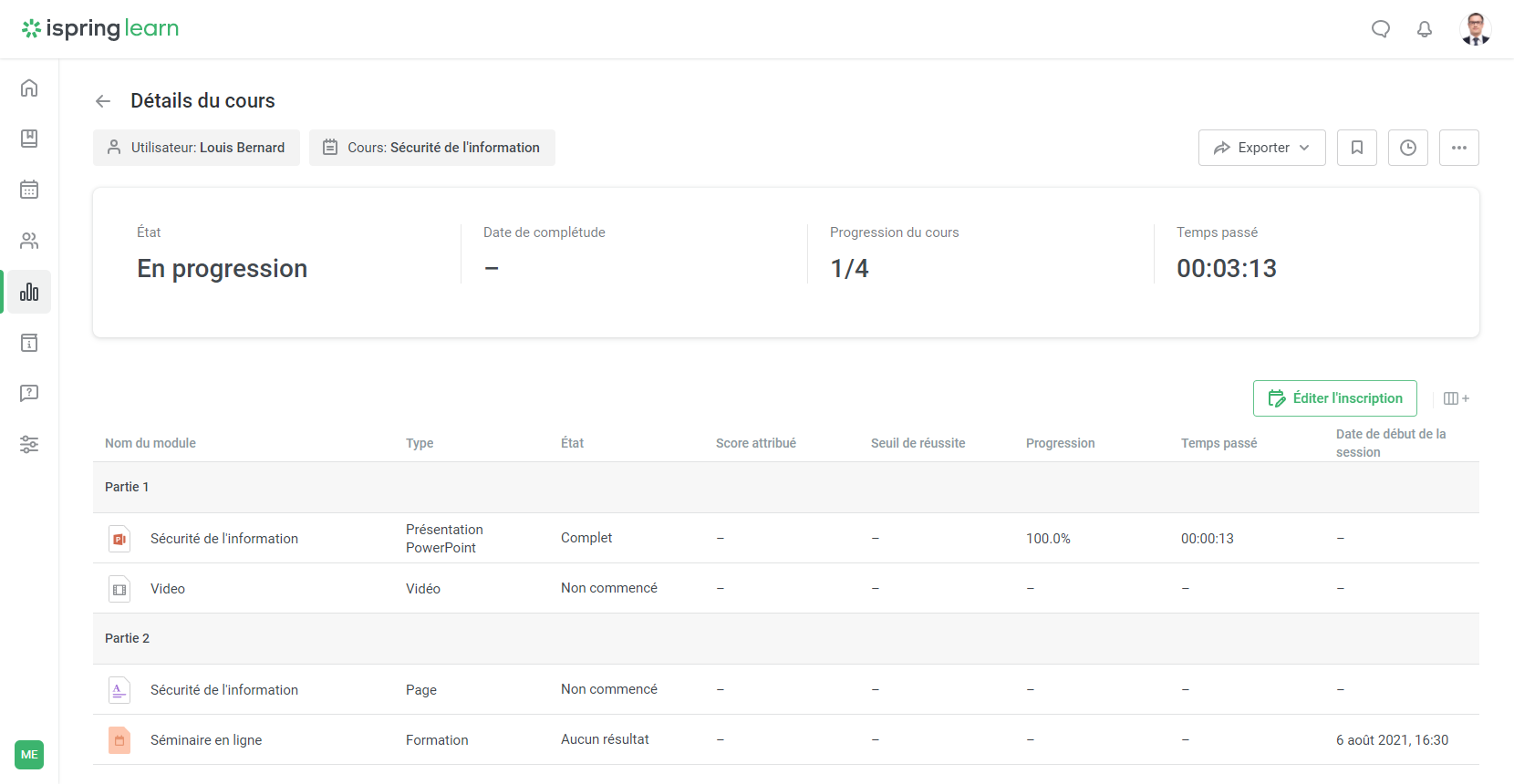Open the users icon in sidebar
The width and height of the screenshot is (1514, 784).
click(x=29, y=241)
